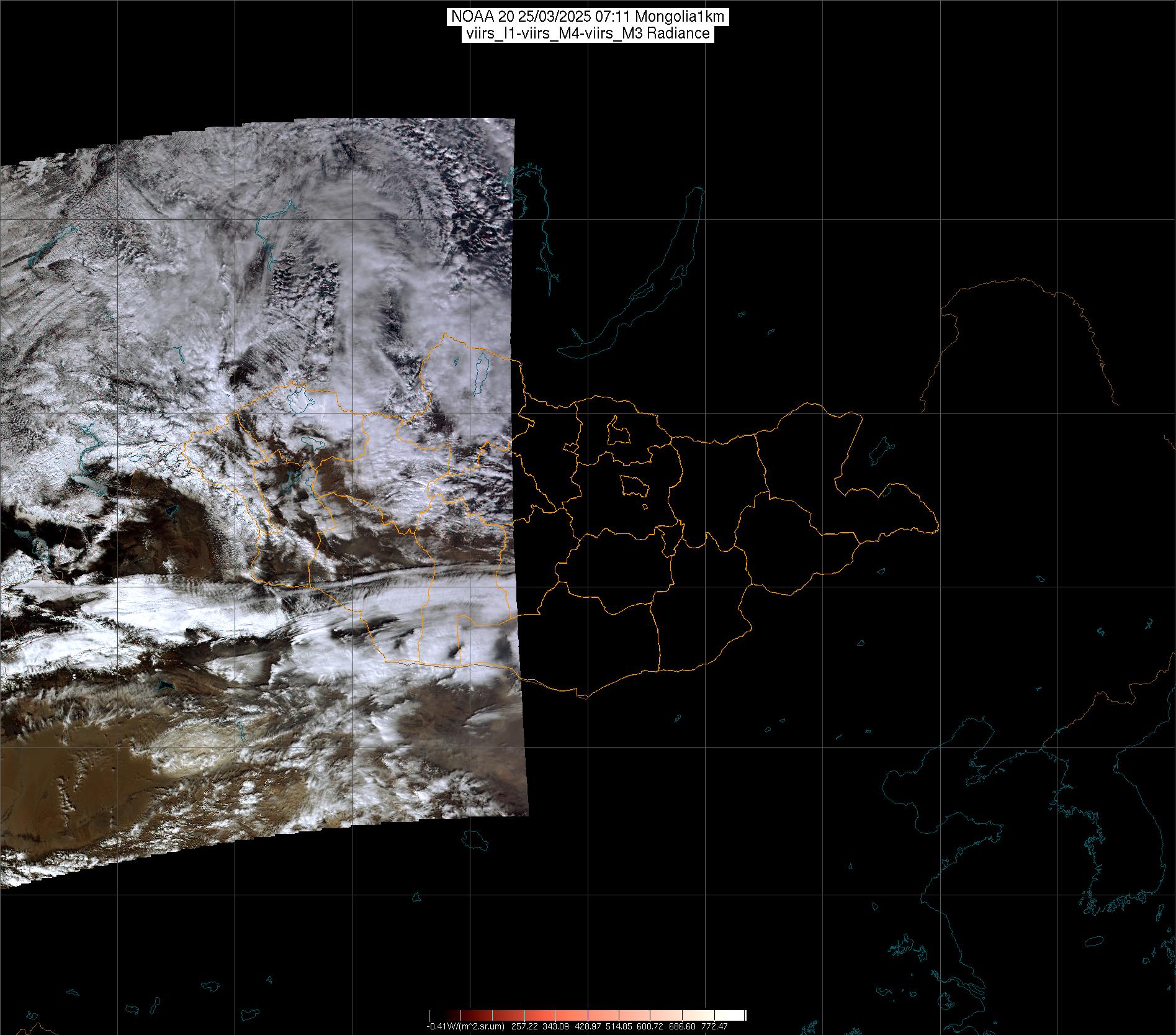1176x1035 pixels.
Task: Click the 257.22 colorbar value
Action: pyautogui.click(x=524, y=1026)
